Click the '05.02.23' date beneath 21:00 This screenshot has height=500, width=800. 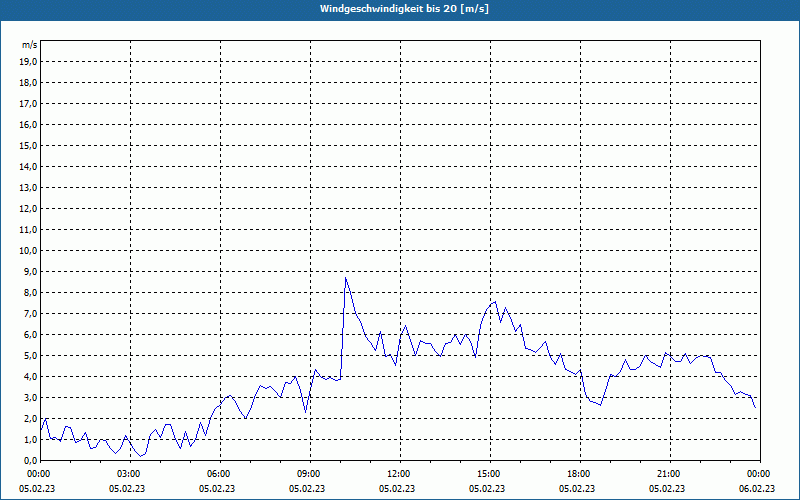coord(667,489)
